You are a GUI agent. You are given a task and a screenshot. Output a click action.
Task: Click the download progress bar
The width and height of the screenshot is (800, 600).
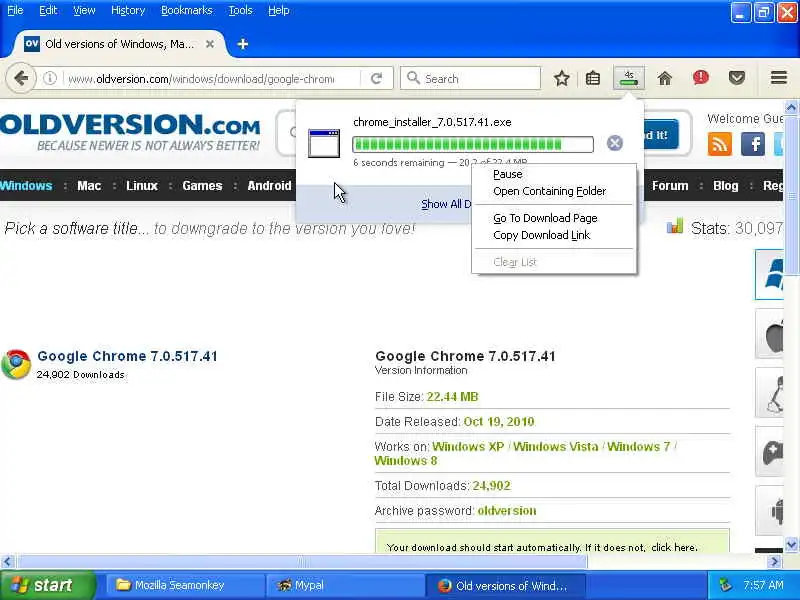click(x=472, y=144)
